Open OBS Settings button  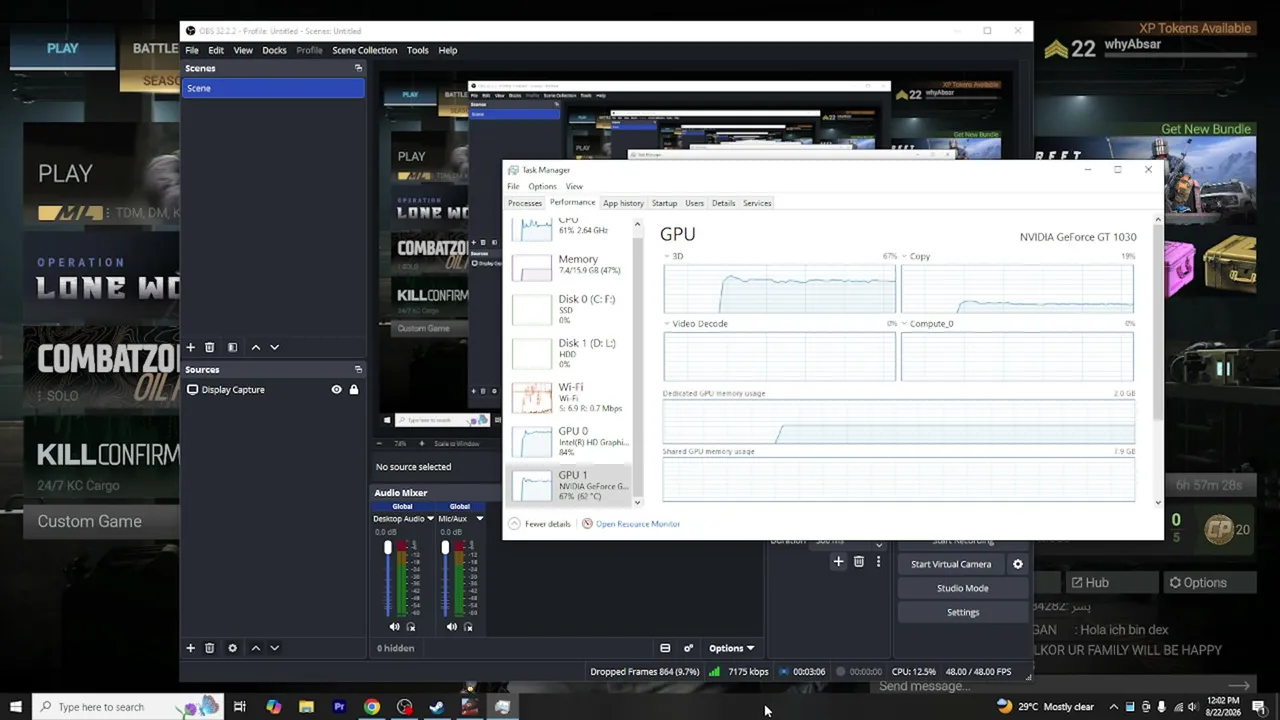pyautogui.click(x=962, y=612)
